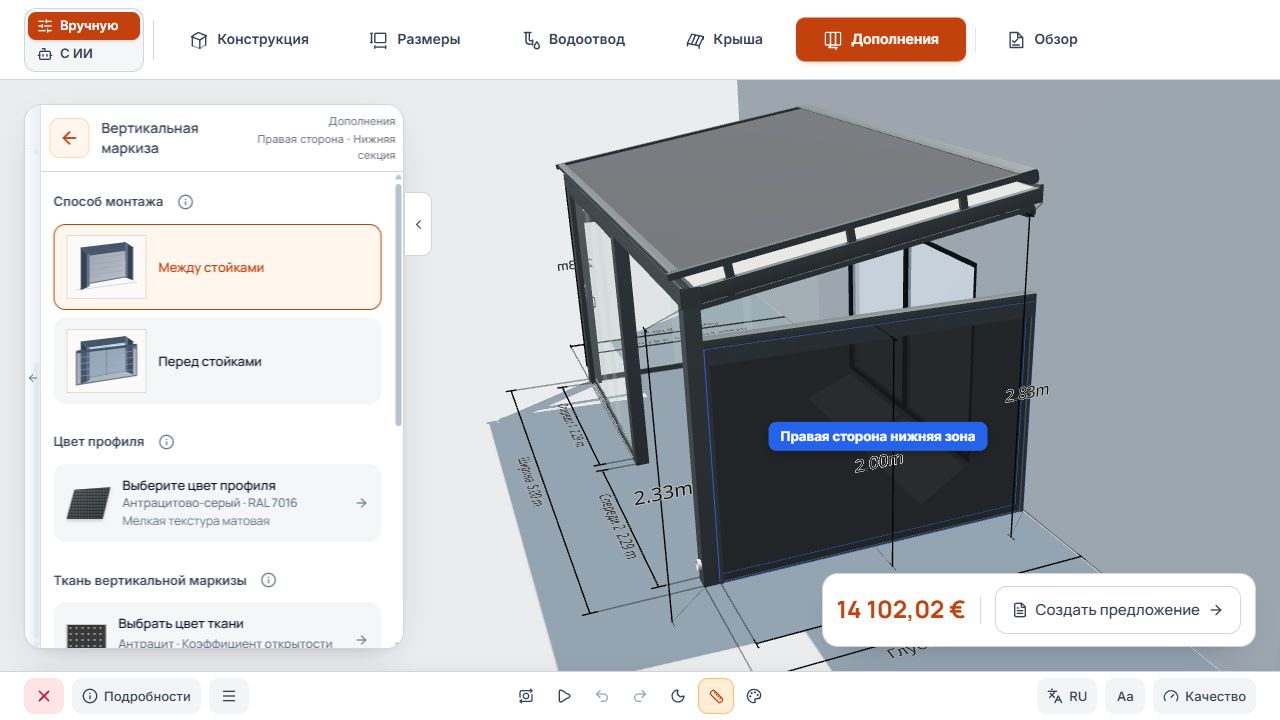Collapse the side panel with left chevron
The width and height of the screenshot is (1280, 720).
click(418, 224)
